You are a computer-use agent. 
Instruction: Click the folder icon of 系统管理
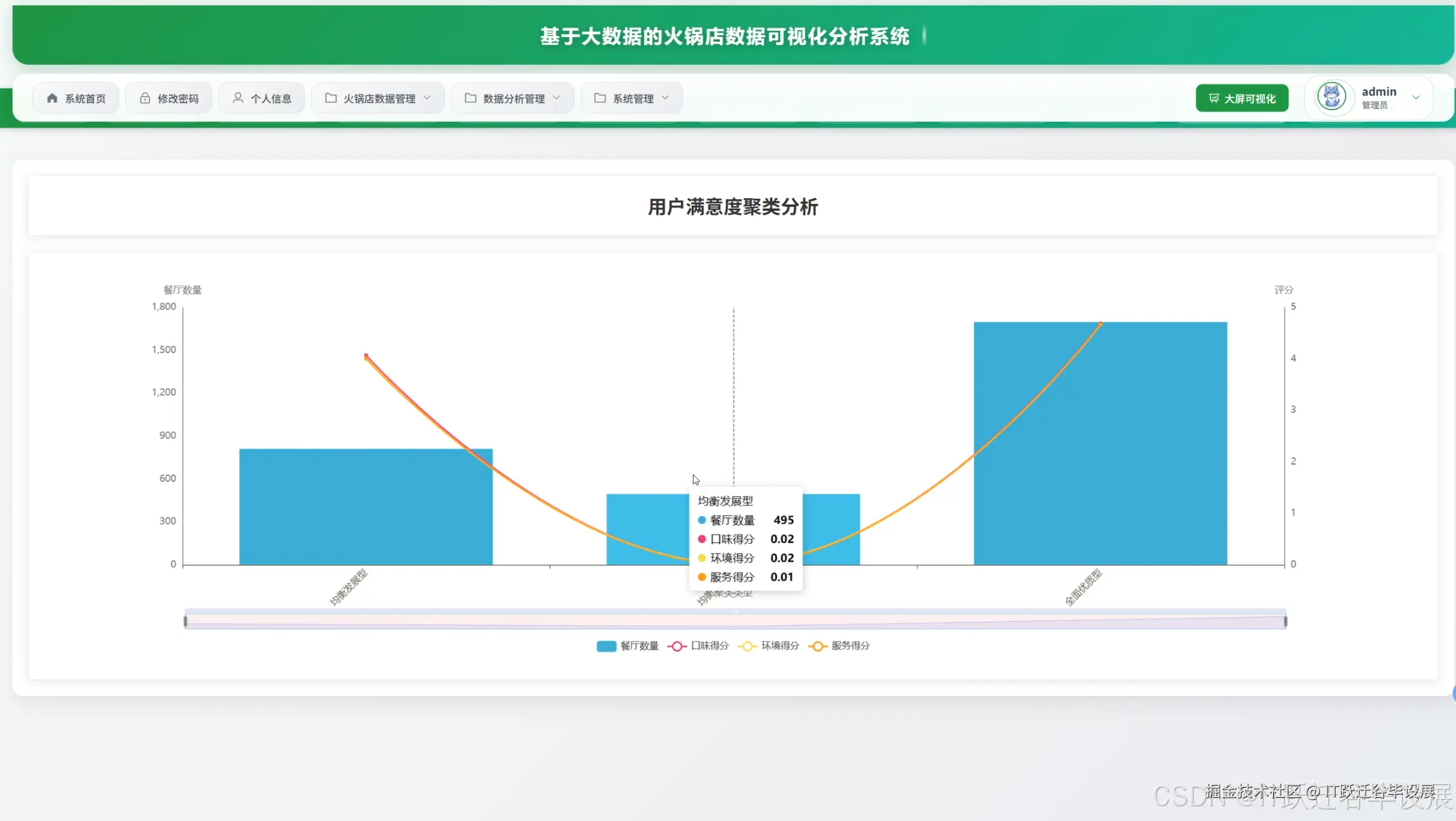tap(599, 97)
